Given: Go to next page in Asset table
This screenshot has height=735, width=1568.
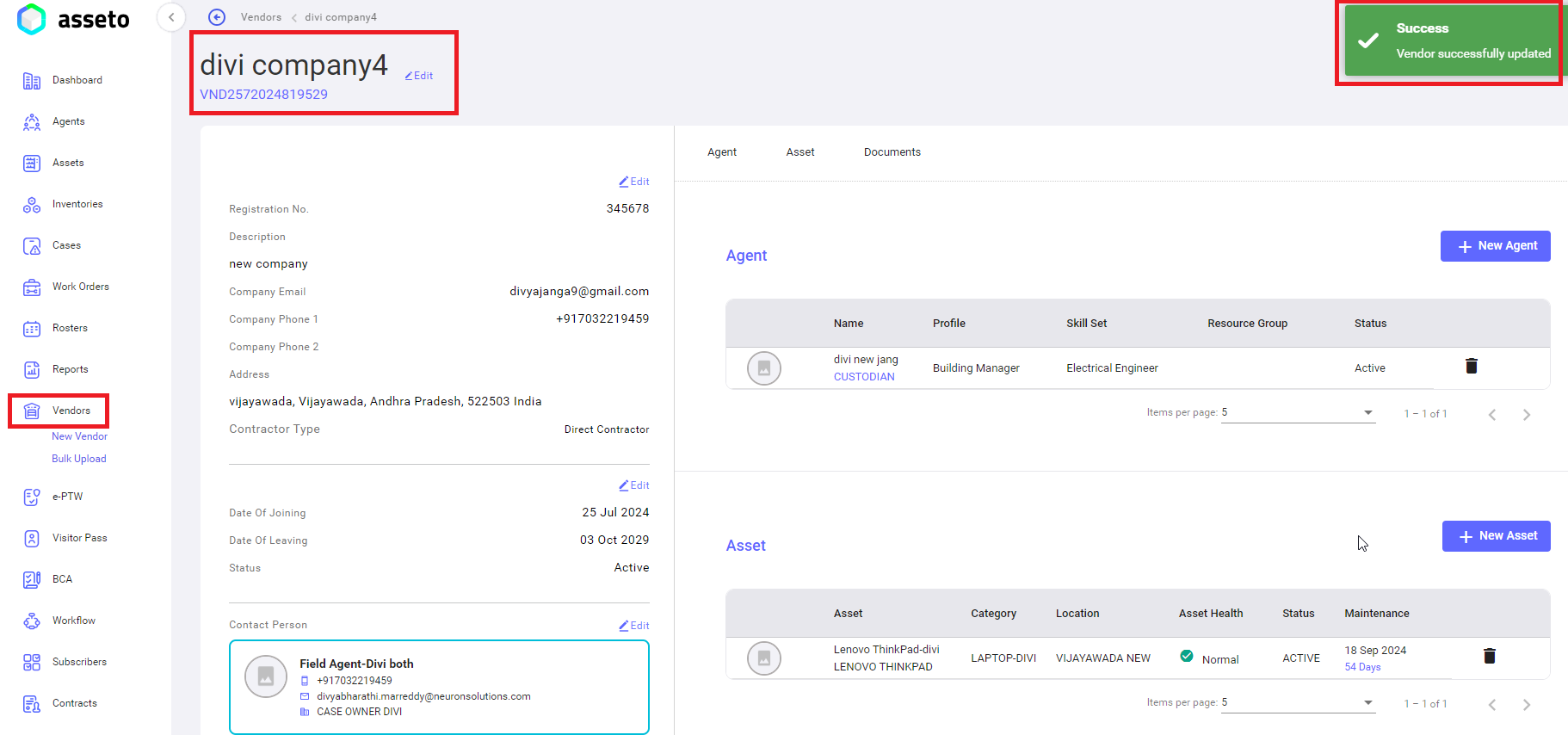Looking at the screenshot, I should (x=1527, y=705).
